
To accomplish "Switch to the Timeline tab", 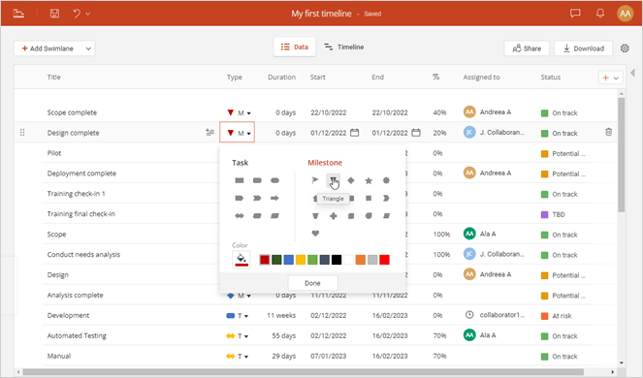I will pyautogui.click(x=344, y=47).
